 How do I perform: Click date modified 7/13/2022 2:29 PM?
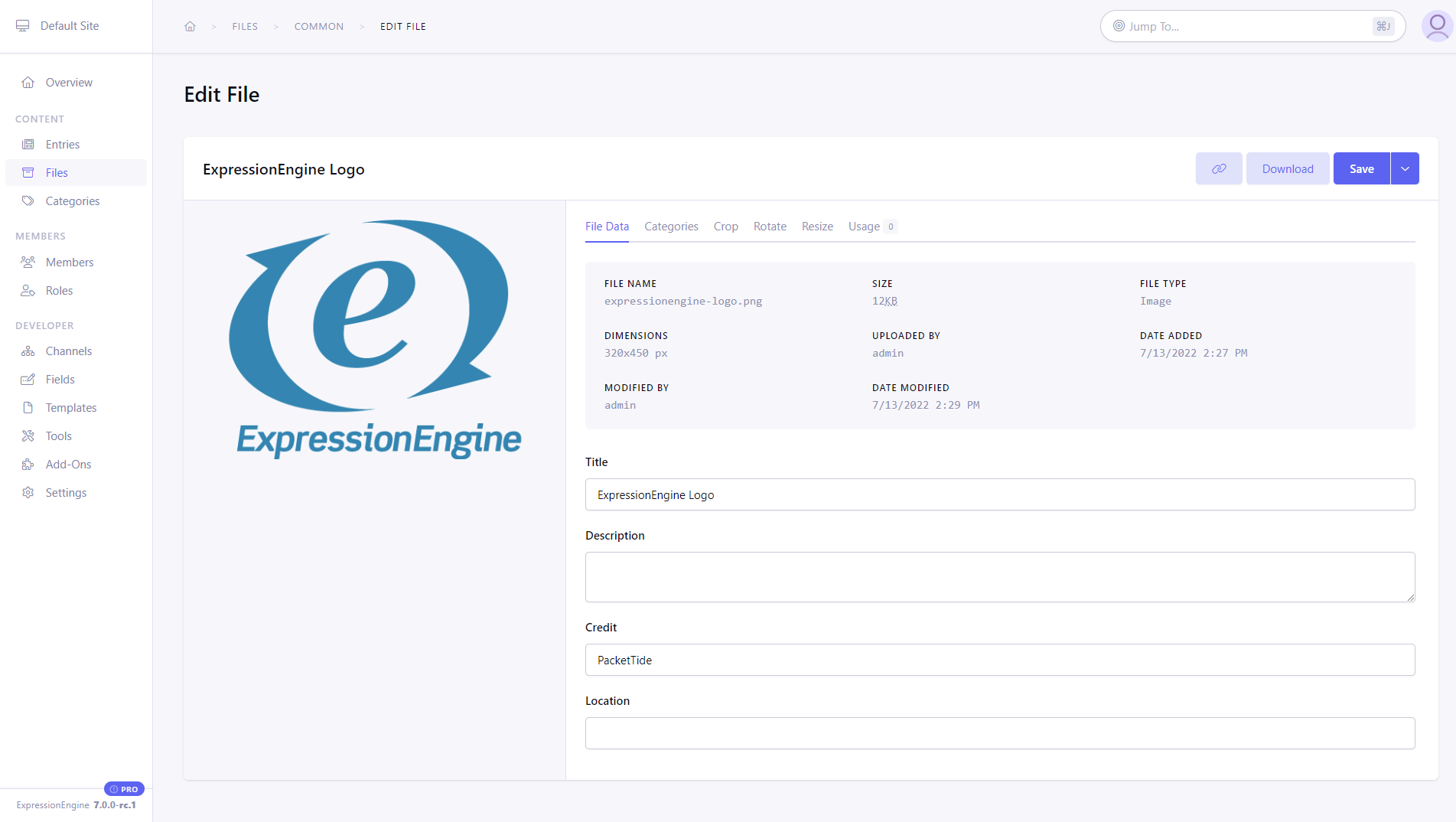[x=926, y=405]
